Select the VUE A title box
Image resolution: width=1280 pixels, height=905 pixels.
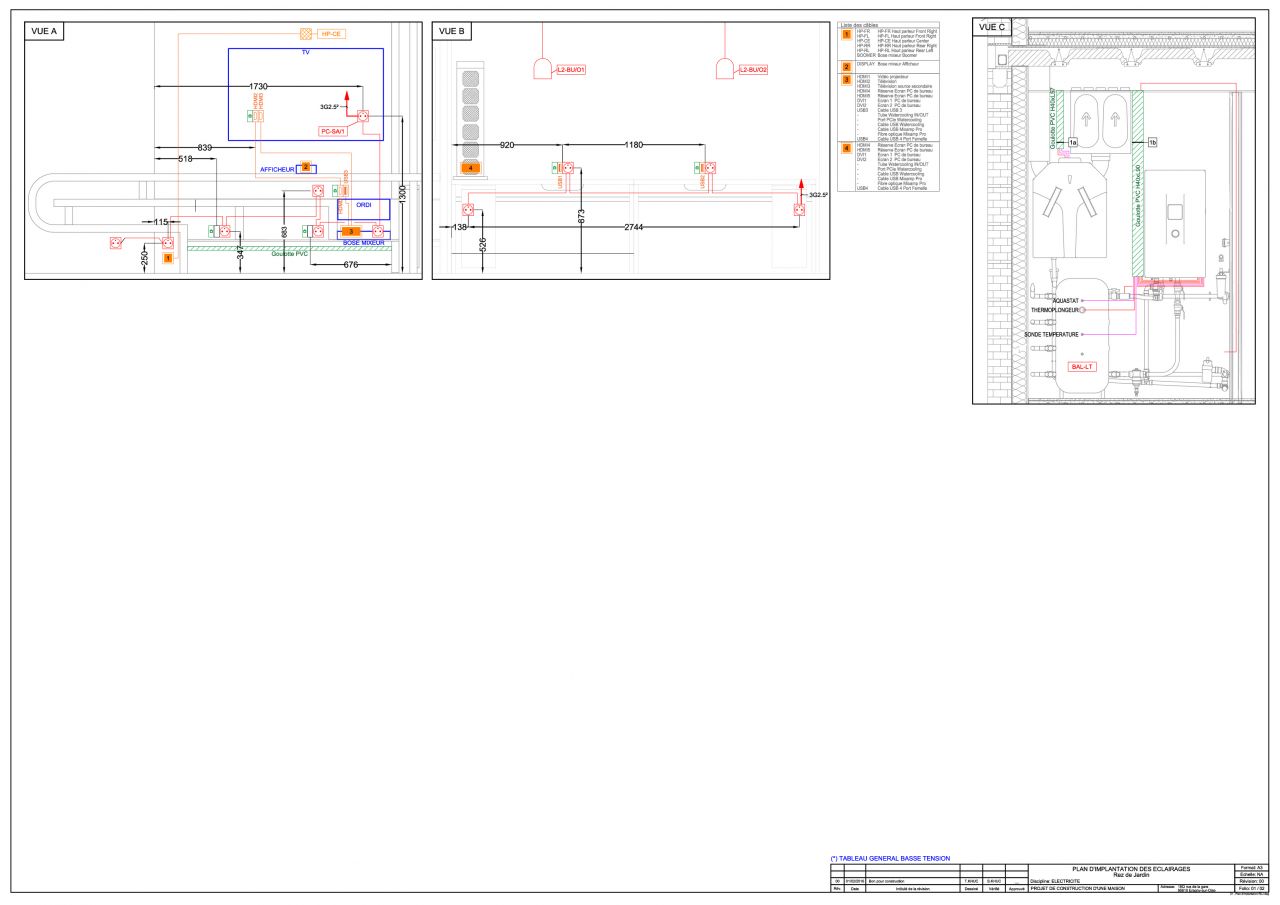click(x=44, y=31)
